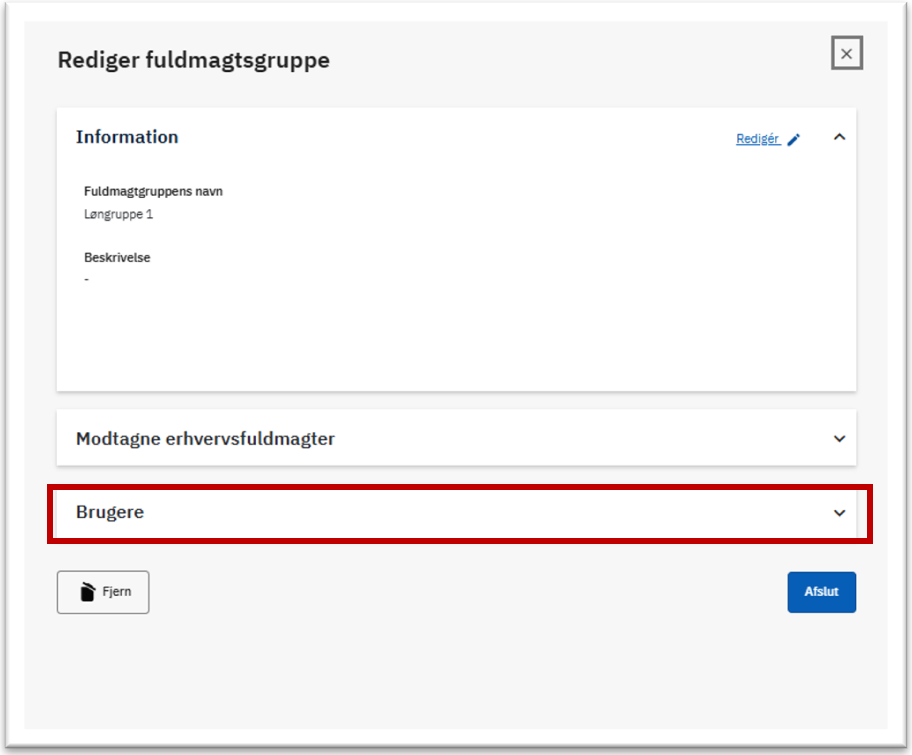Viewport: 912px width, 755px height.
Task: Click the blue Afslut button
Action: coord(821,592)
